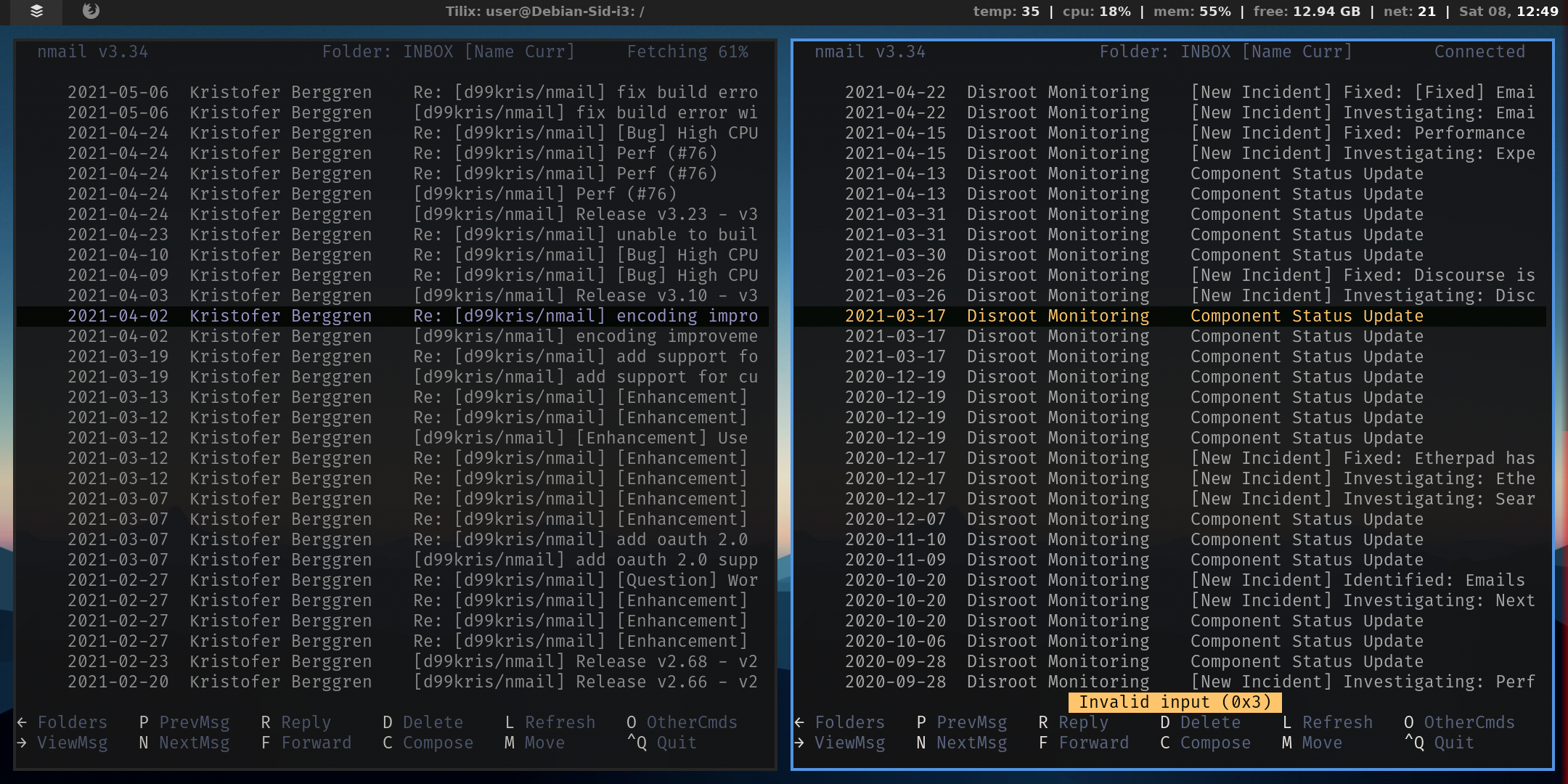Click the circular logo icon in top bar
This screenshot has width=1568, height=784.
[91, 11]
